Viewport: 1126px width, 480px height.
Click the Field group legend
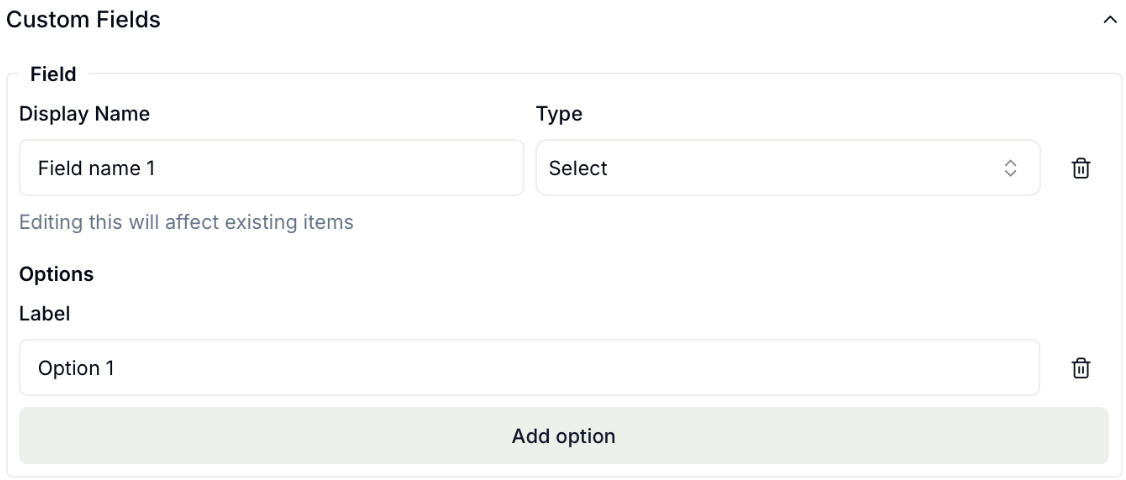pos(60,75)
